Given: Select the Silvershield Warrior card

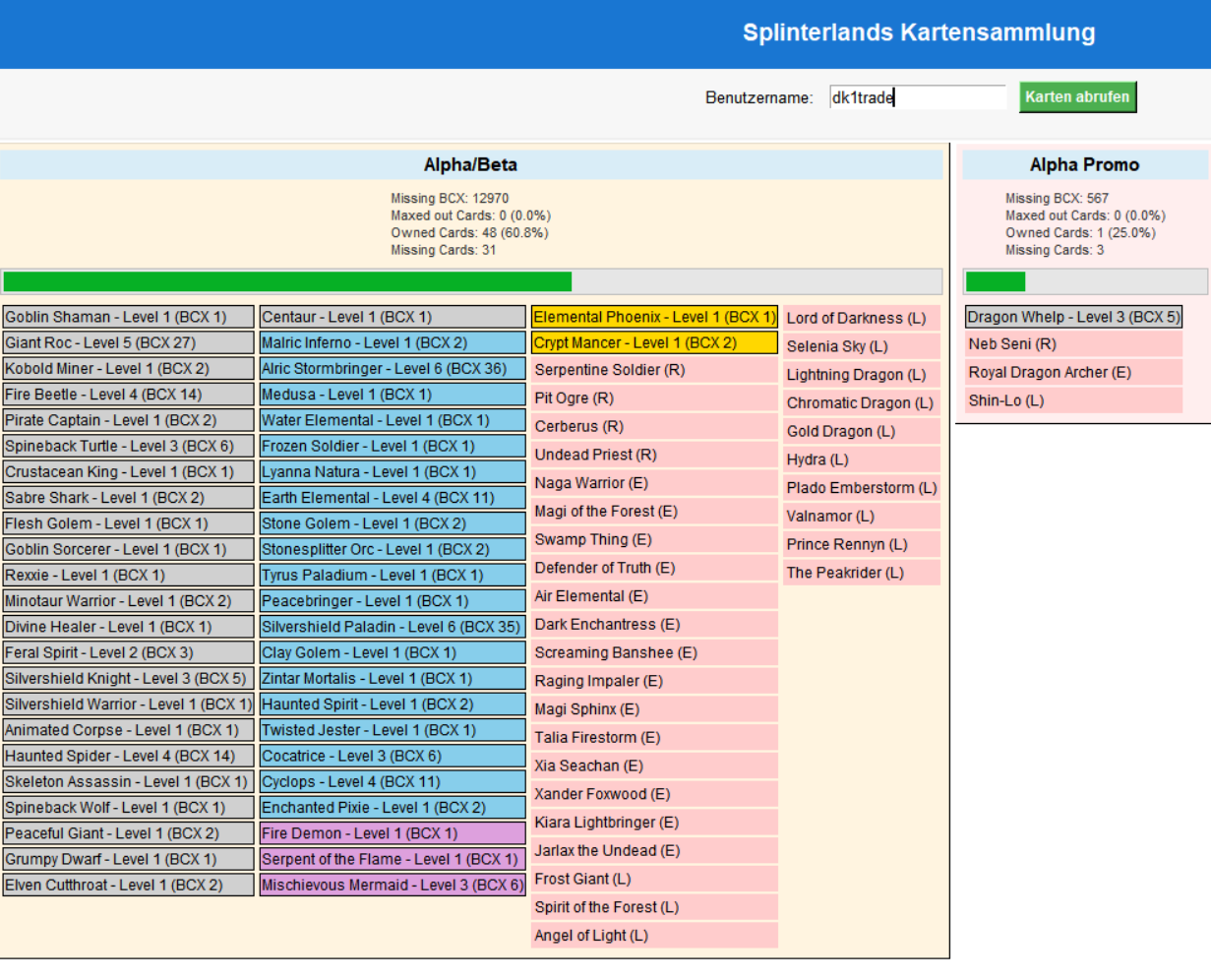Looking at the screenshot, I should pos(128,704).
